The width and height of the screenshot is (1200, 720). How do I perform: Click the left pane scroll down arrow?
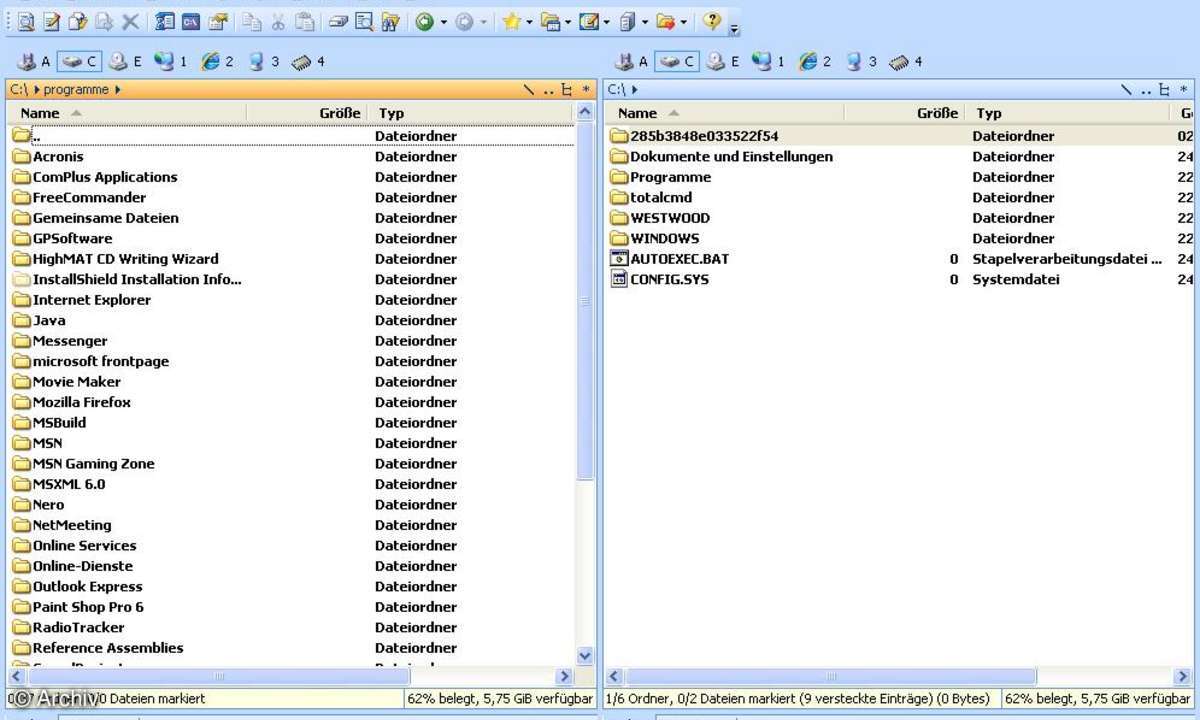coord(586,657)
